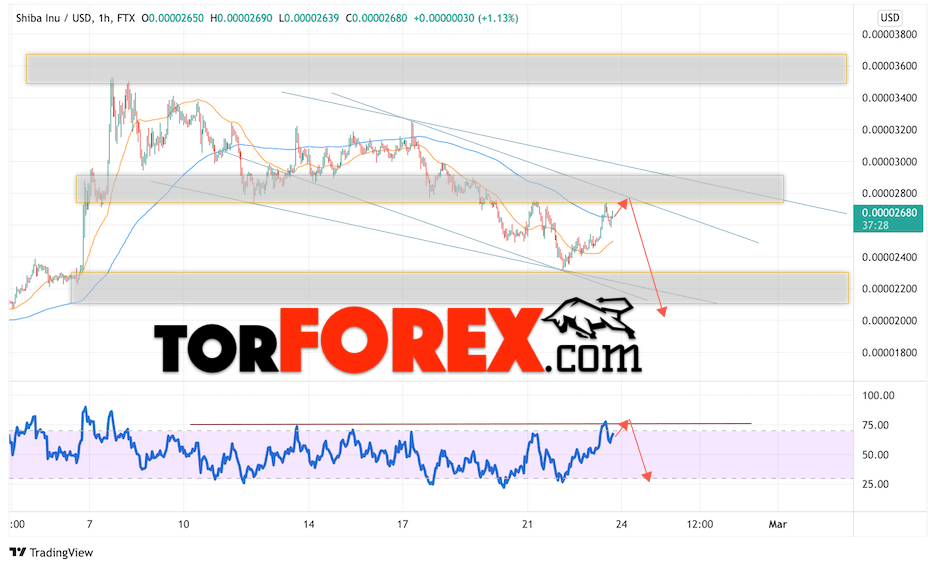Click the 0.00002000 price axis label

889,321
